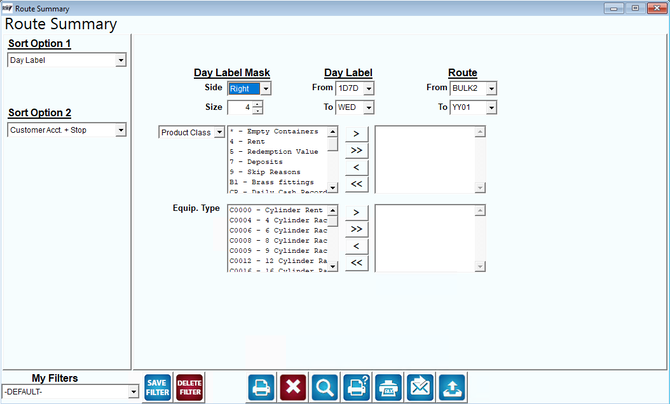Image resolution: width=670 pixels, height=404 pixels.
Task: Open the Day Label To dropdown
Action: [x=369, y=107]
